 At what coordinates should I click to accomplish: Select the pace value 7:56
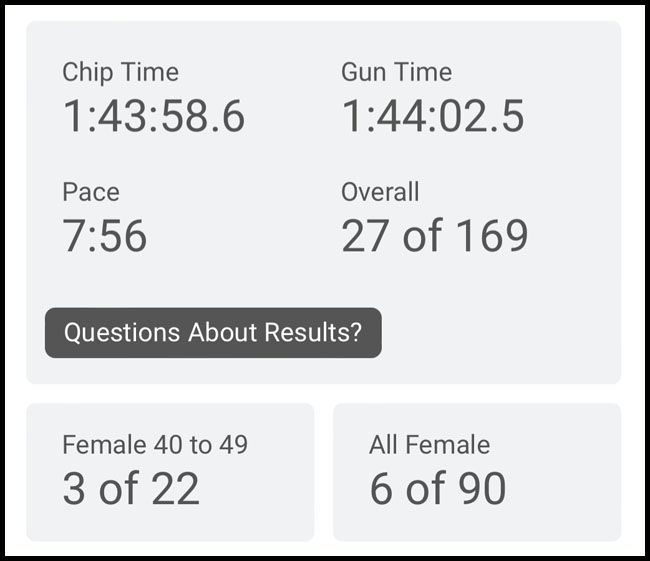[x=104, y=236]
